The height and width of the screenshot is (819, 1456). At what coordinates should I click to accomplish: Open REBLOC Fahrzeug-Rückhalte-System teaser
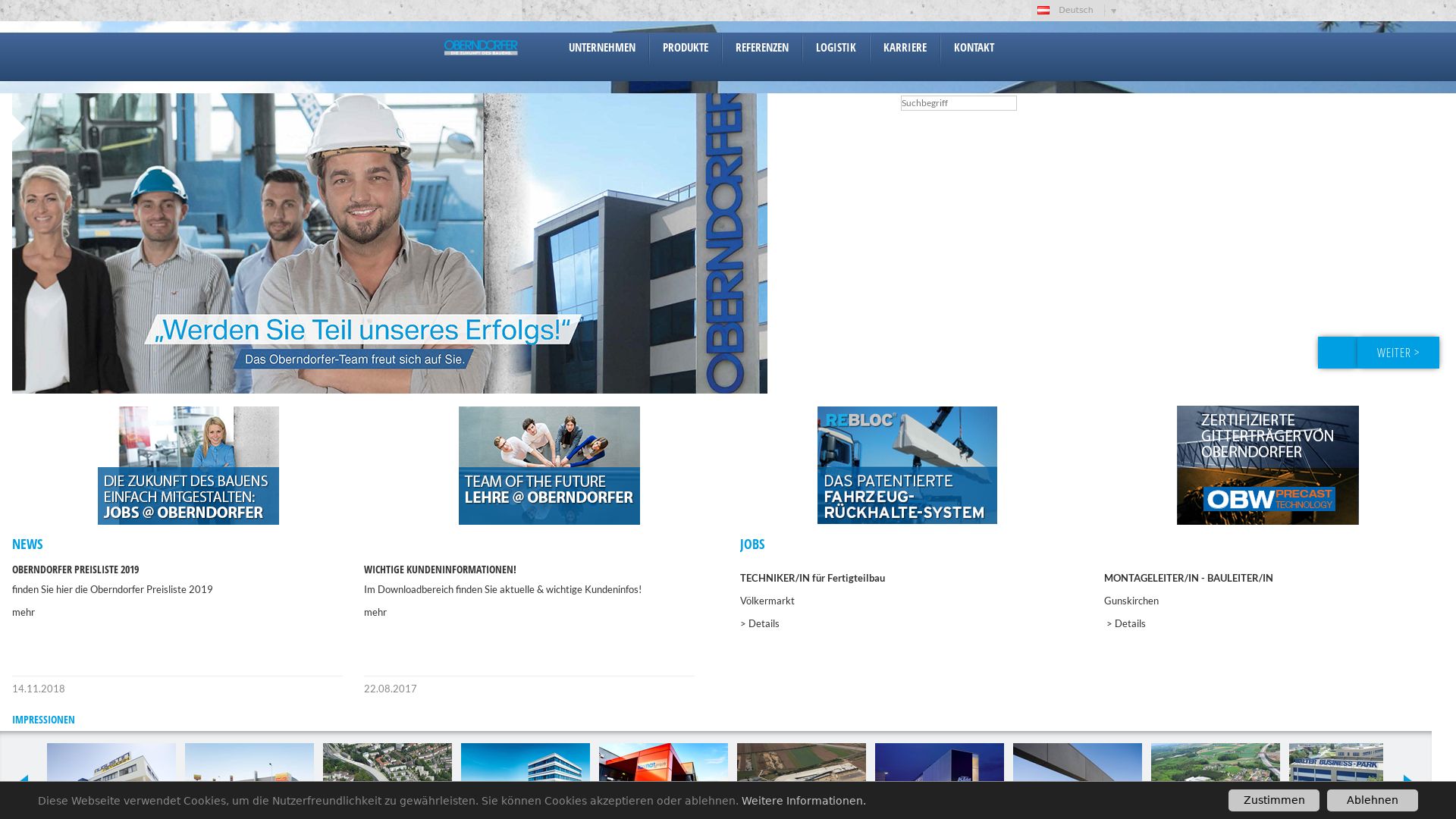[907, 465]
